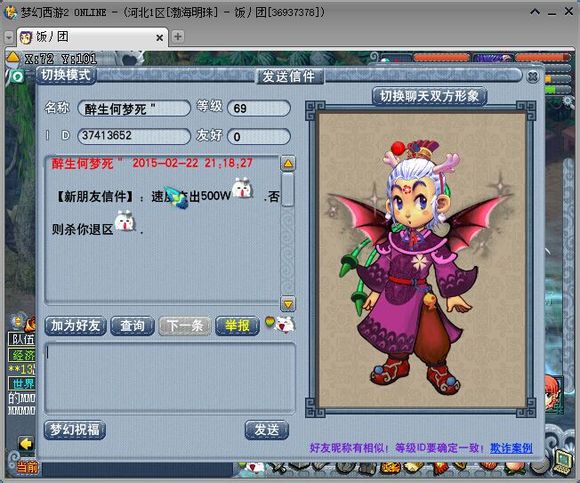Image resolution: width=580 pixels, height=483 pixels.
Task: Click the green experience bar at right edge
Action: point(550,89)
